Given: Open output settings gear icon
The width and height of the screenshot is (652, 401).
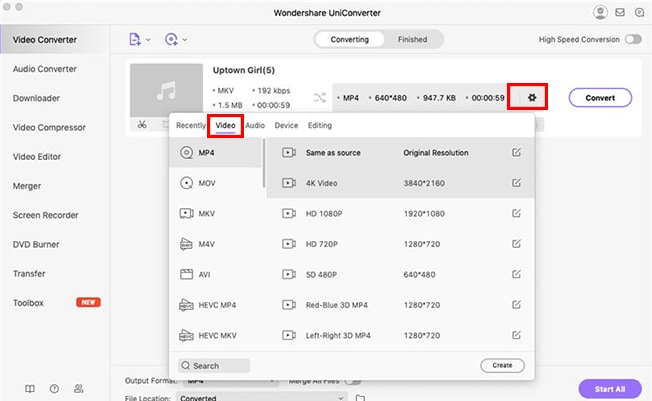Looking at the screenshot, I should coord(532,98).
